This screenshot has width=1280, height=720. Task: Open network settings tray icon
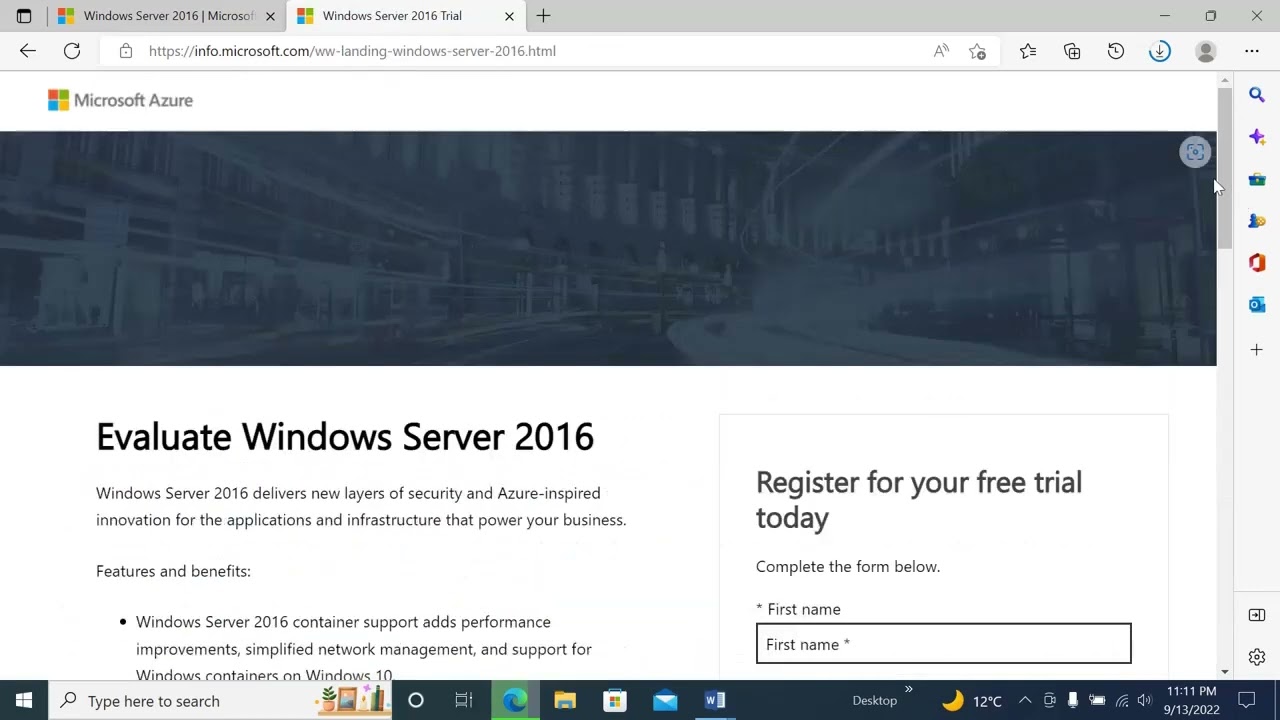pyautogui.click(x=1121, y=700)
